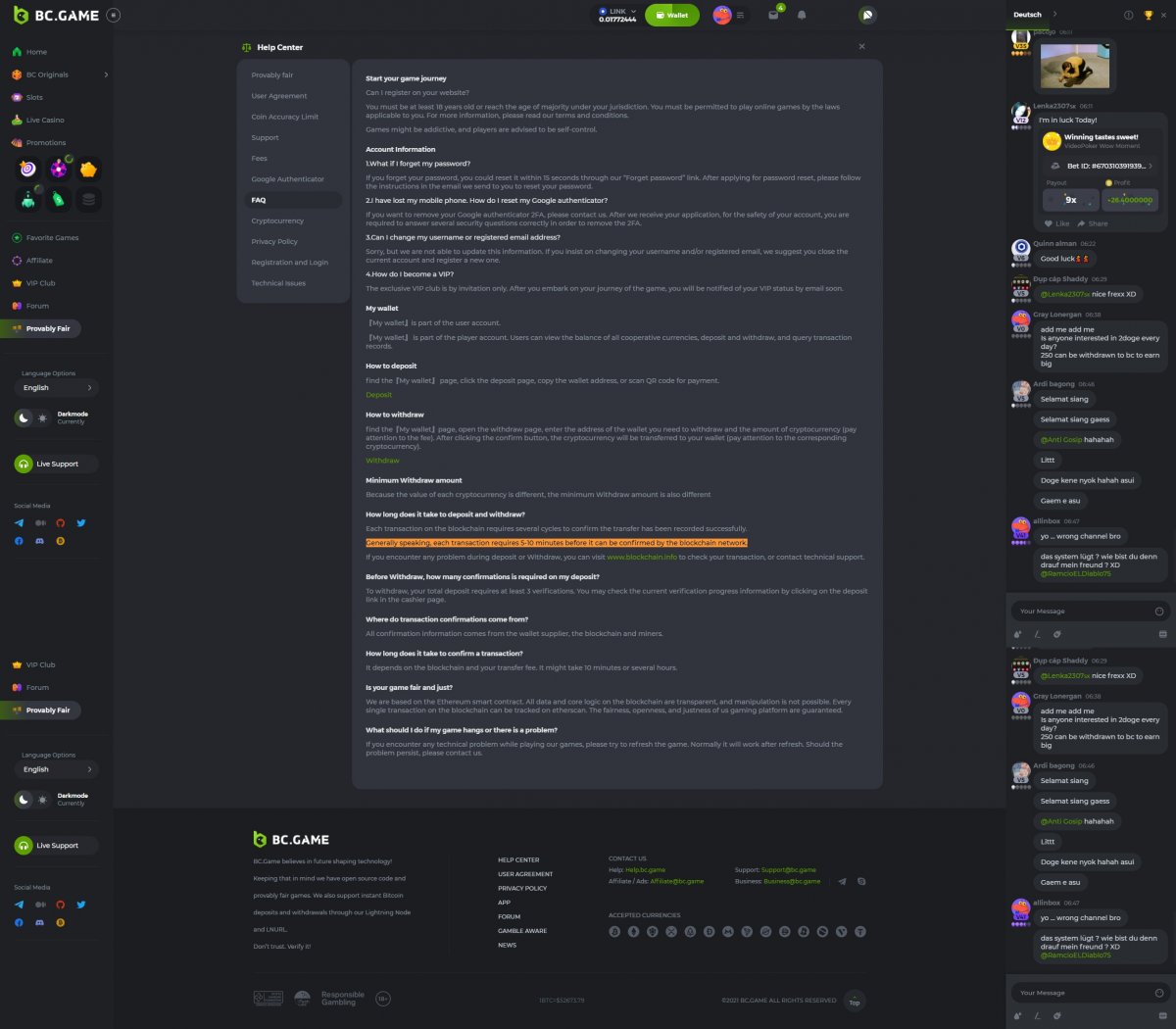Screen dimensions: 1176x1029
Task: Click the piggy bank bonus icon
Action: point(88,170)
